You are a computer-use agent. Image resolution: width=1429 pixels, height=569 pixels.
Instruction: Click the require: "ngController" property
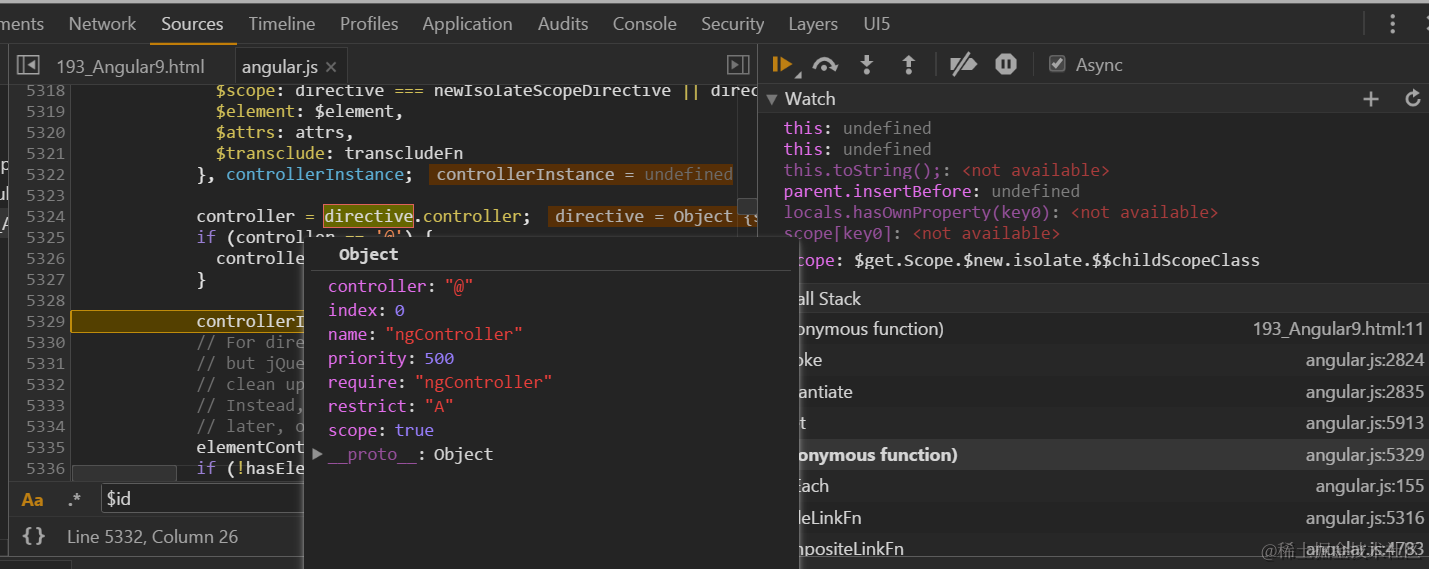pyautogui.click(x=440, y=382)
